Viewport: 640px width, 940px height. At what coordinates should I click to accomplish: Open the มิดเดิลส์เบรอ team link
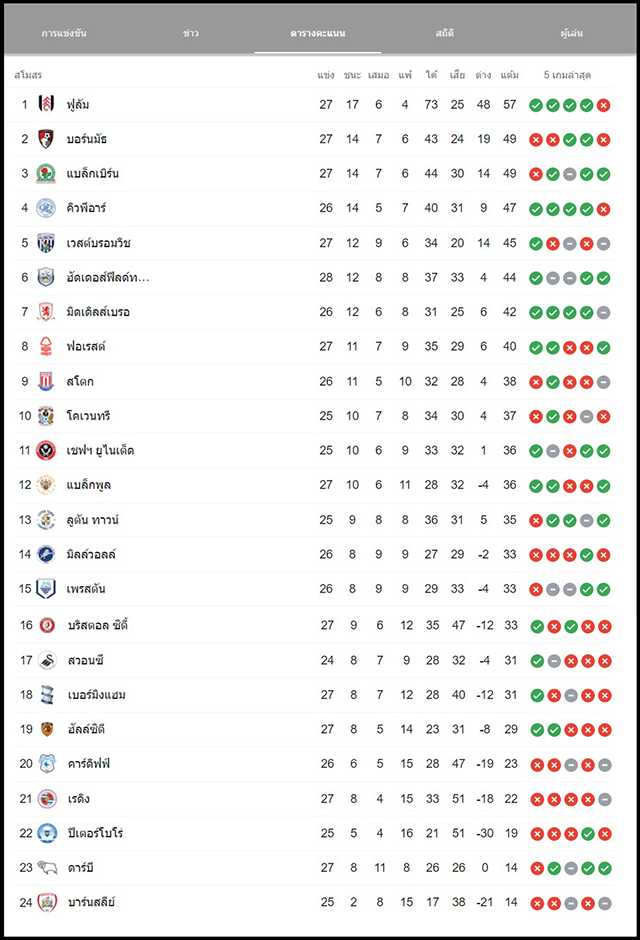click(x=98, y=312)
